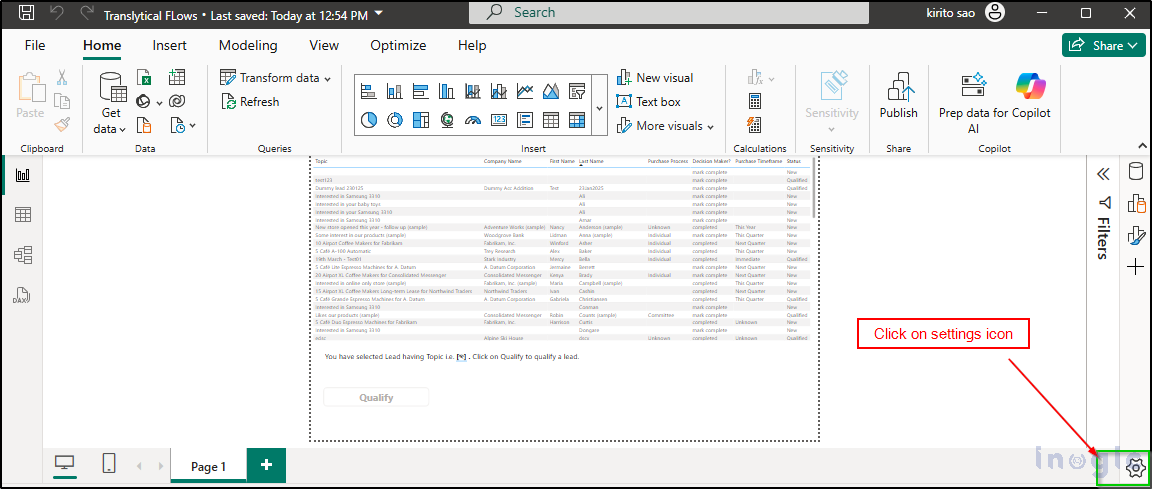Redo the last action
Viewport: 1152px width, 489px height.
tap(87, 12)
